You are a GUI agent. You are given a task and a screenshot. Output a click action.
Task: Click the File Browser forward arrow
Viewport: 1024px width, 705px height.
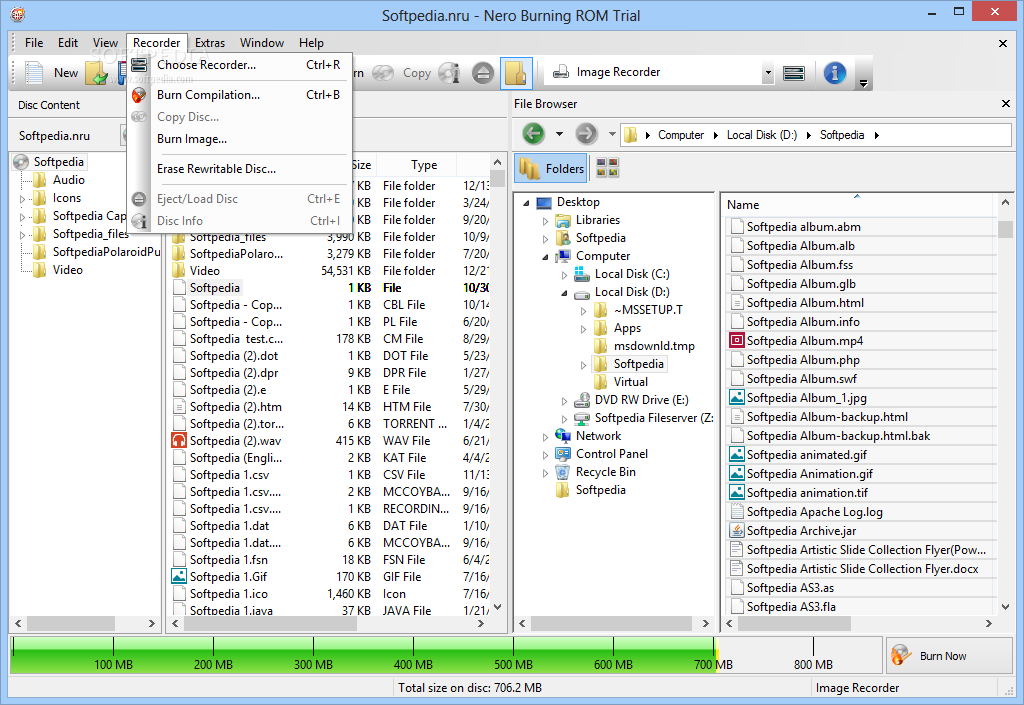point(586,134)
